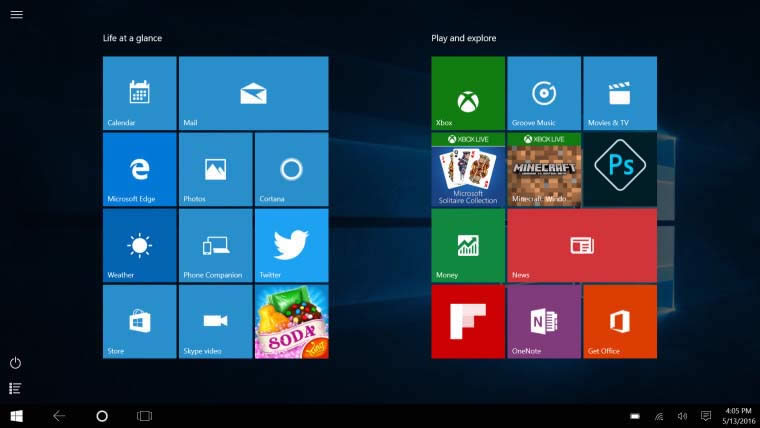Image resolution: width=760 pixels, height=428 pixels.
Task: Launch OneNote tile
Action: point(543,321)
